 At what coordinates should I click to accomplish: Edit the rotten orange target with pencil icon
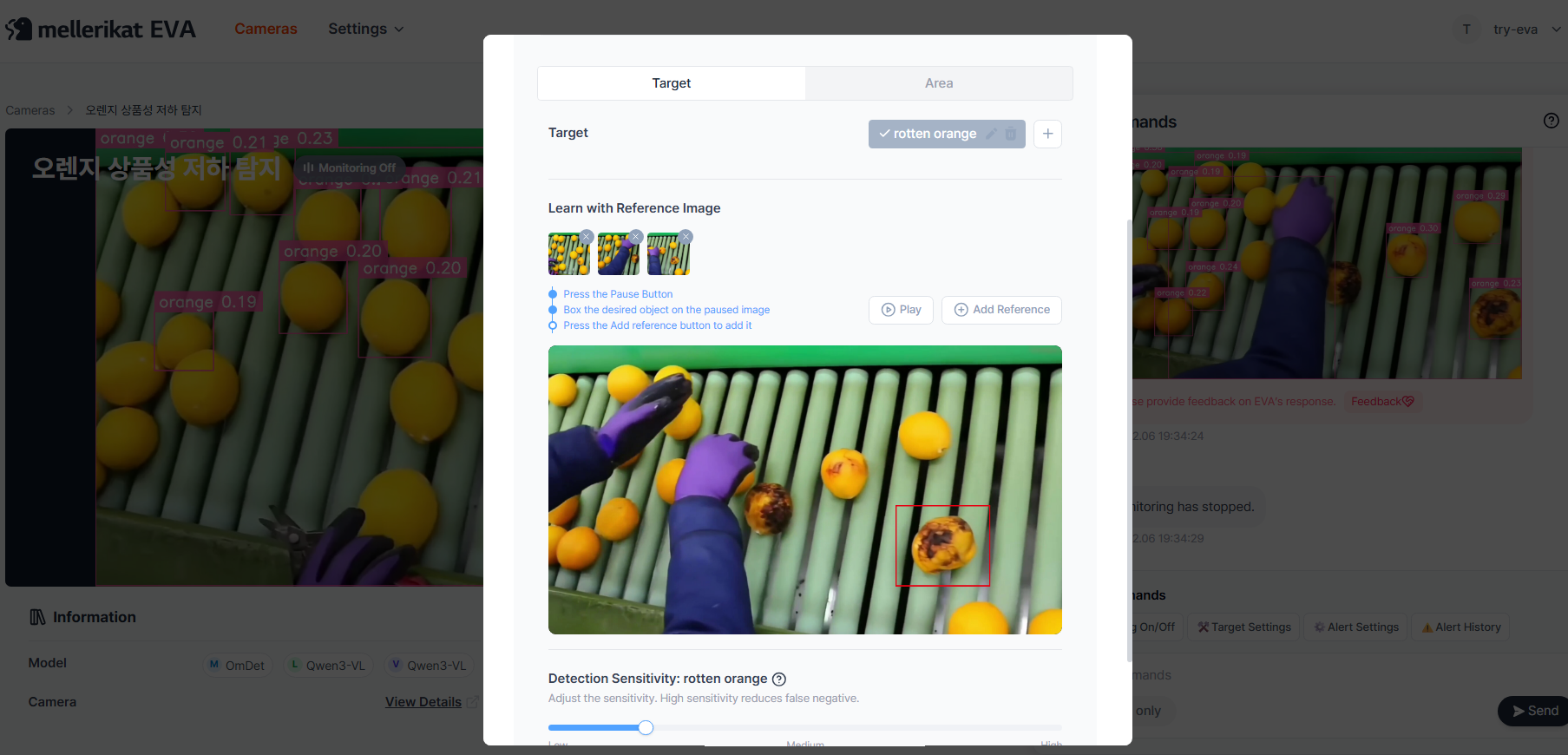tap(992, 134)
